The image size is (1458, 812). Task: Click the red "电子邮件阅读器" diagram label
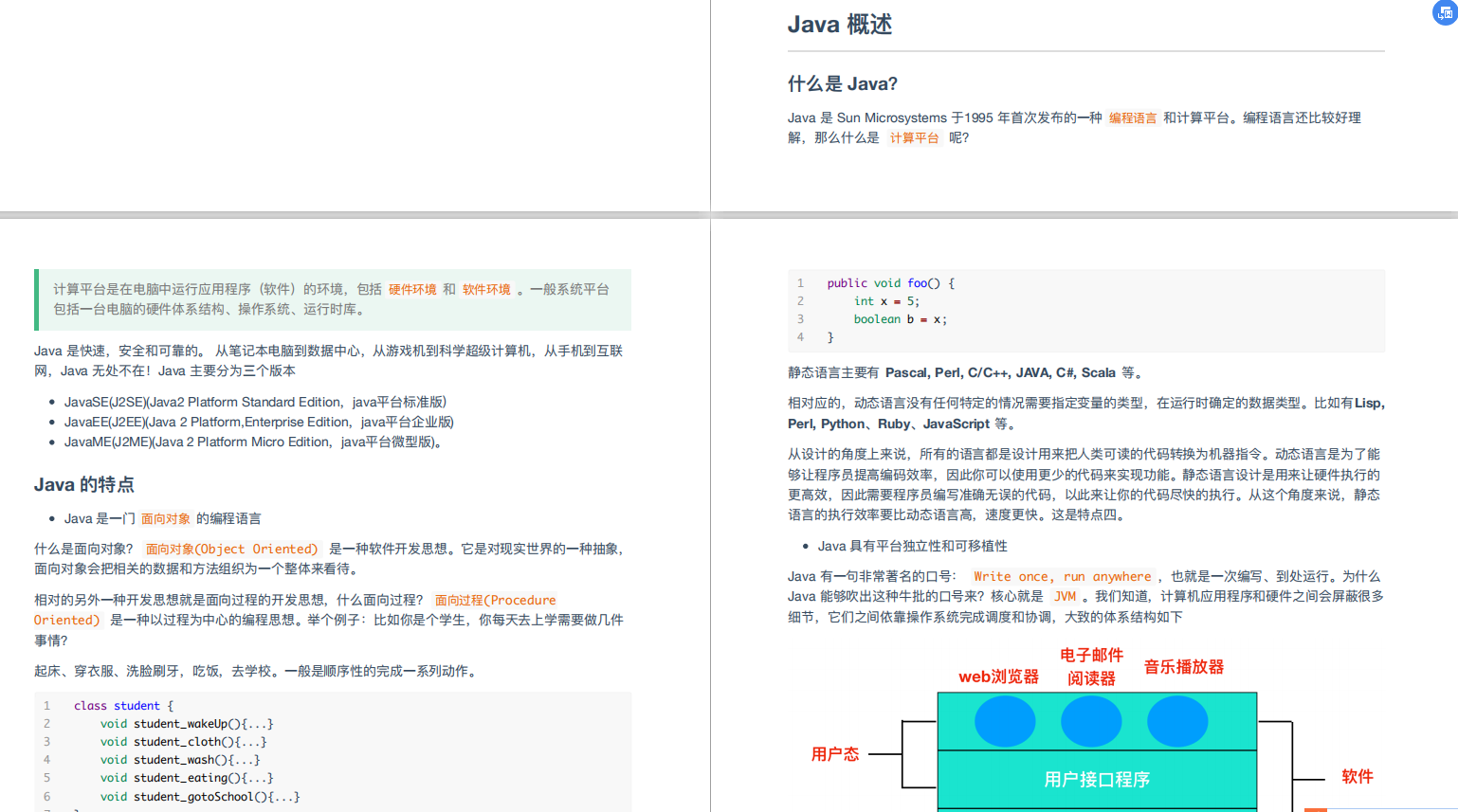coord(1091,666)
